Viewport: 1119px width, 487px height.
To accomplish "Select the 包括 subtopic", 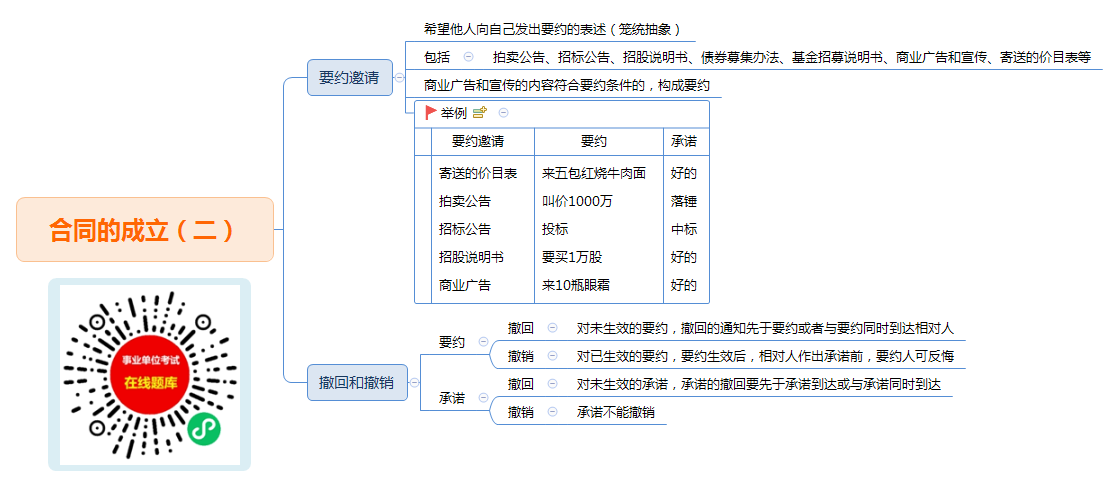I will click(x=437, y=57).
